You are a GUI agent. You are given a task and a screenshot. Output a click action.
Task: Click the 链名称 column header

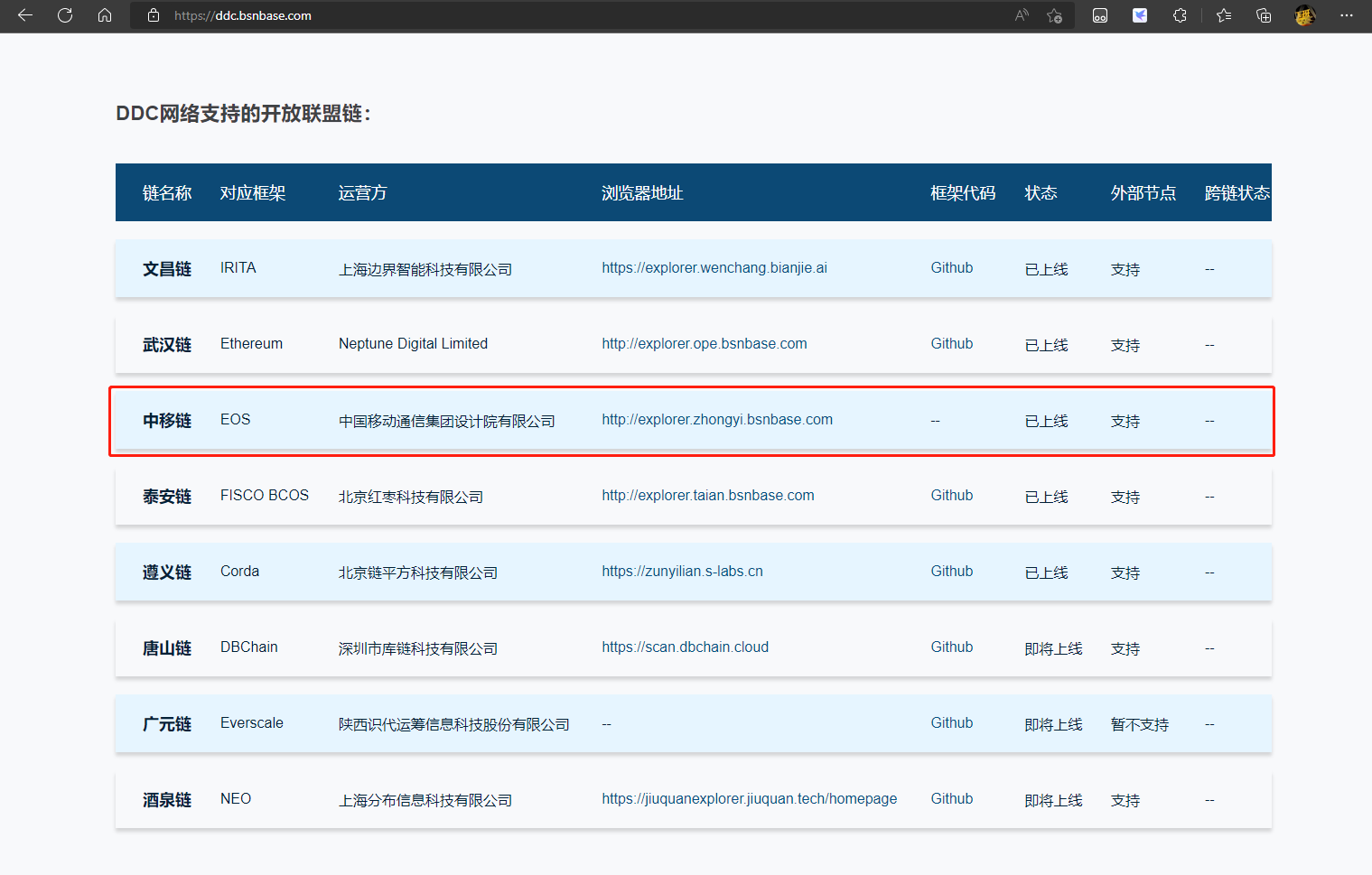tap(167, 193)
